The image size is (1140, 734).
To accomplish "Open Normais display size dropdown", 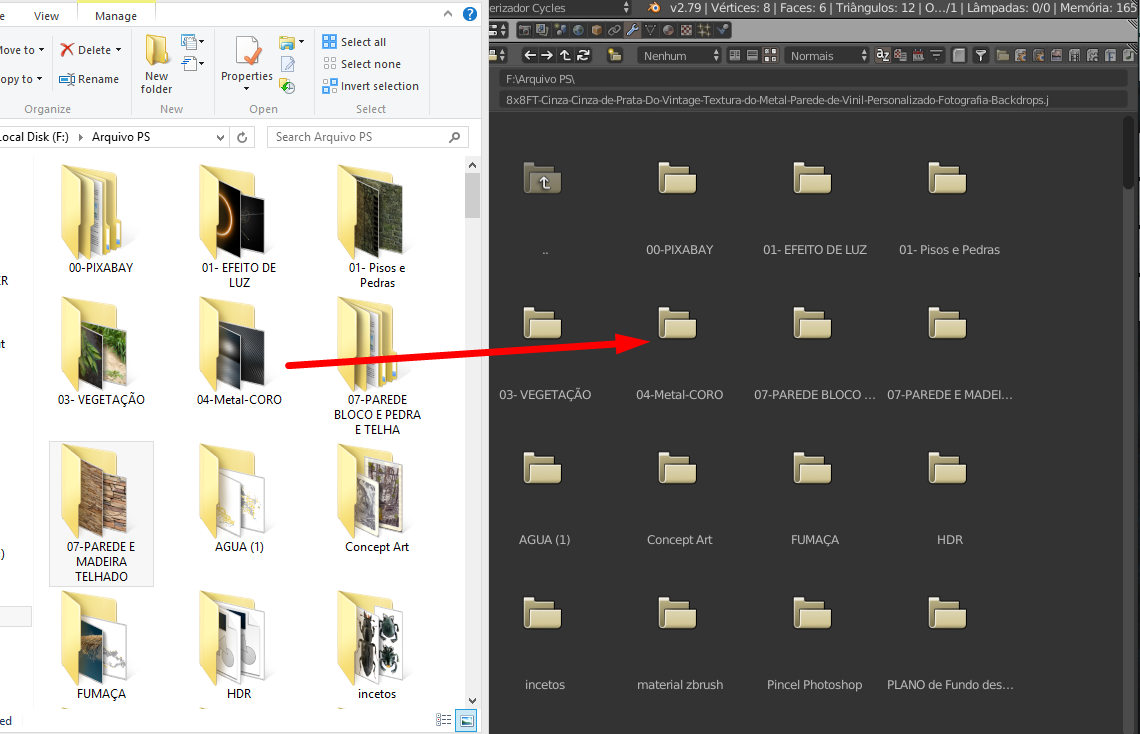I will pyautogui.click(x=827, y=55).
